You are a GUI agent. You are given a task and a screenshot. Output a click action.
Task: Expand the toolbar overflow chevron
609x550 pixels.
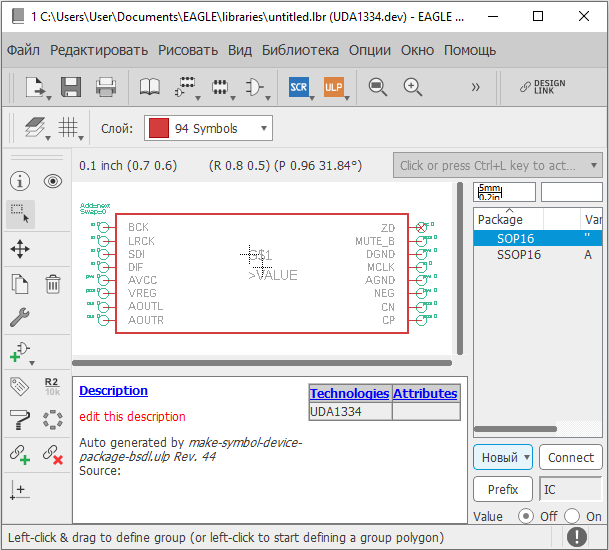(x=476, y=87)
